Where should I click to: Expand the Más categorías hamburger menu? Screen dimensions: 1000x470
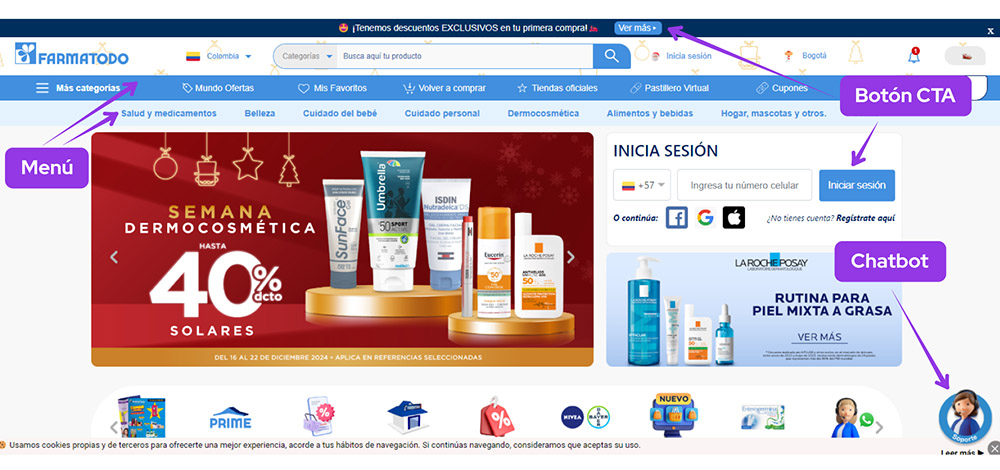(77, 88)
